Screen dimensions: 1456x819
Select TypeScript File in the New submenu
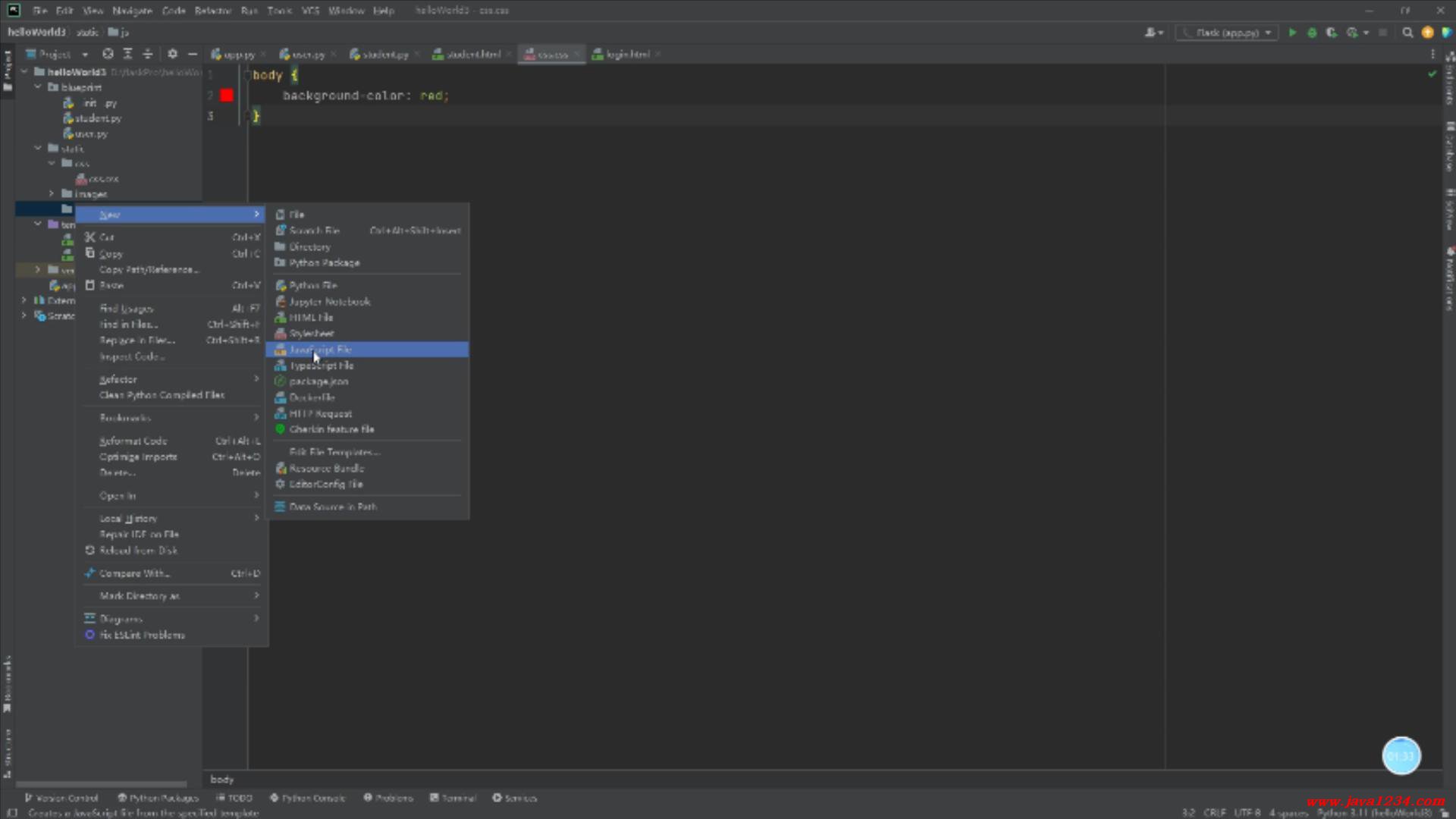click(x=367, y=366)
